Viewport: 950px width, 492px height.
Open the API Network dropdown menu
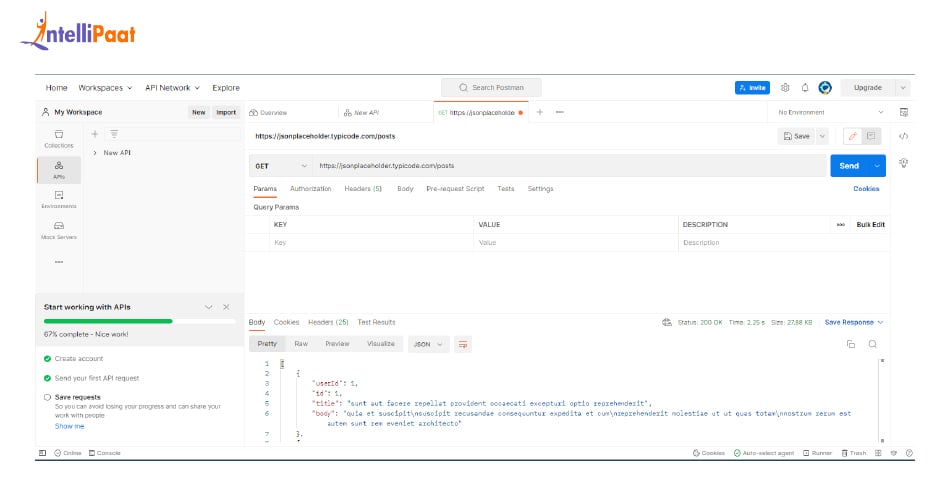tap(172, 88)
